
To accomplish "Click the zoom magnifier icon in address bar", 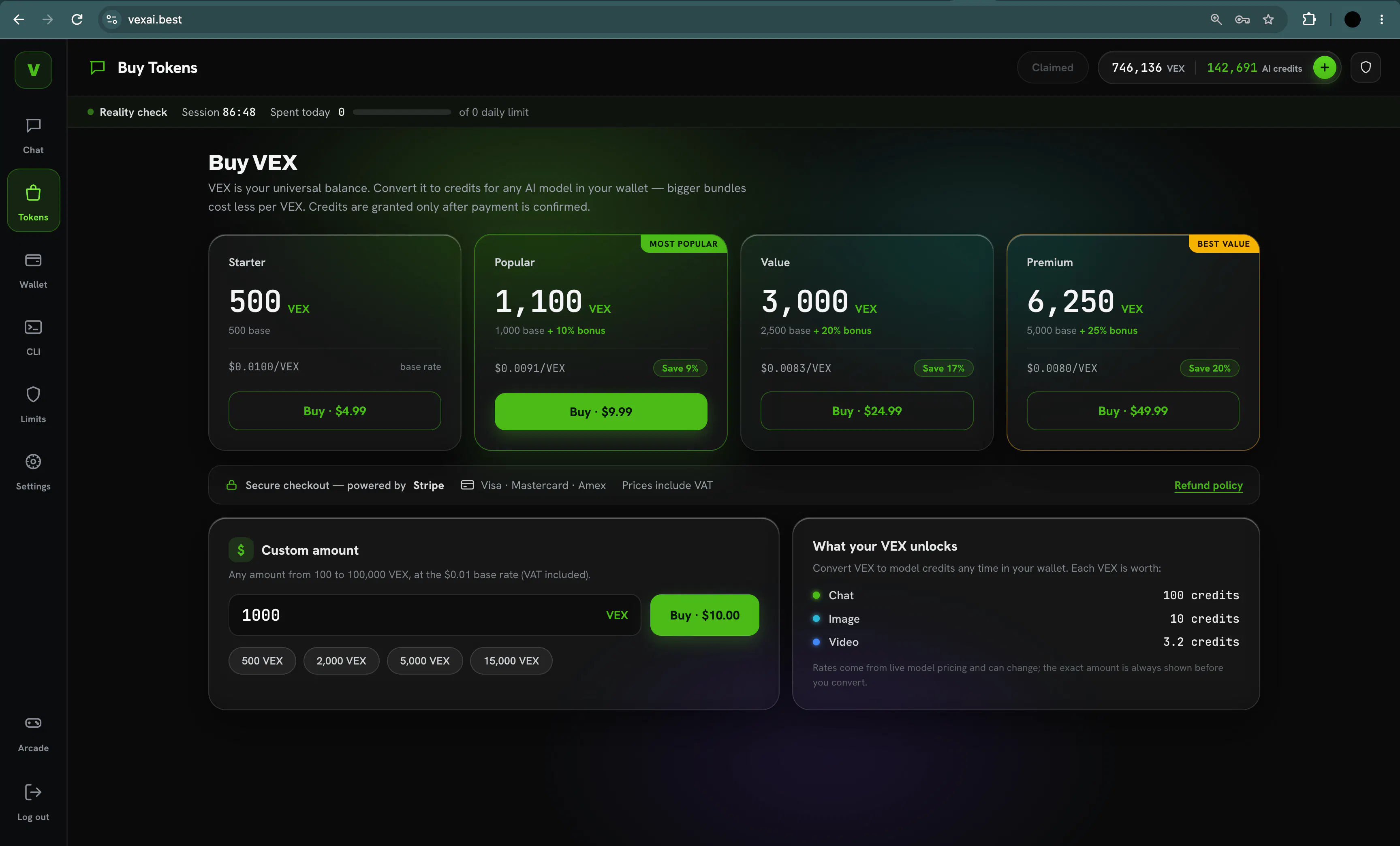I will pos(1216,19).
